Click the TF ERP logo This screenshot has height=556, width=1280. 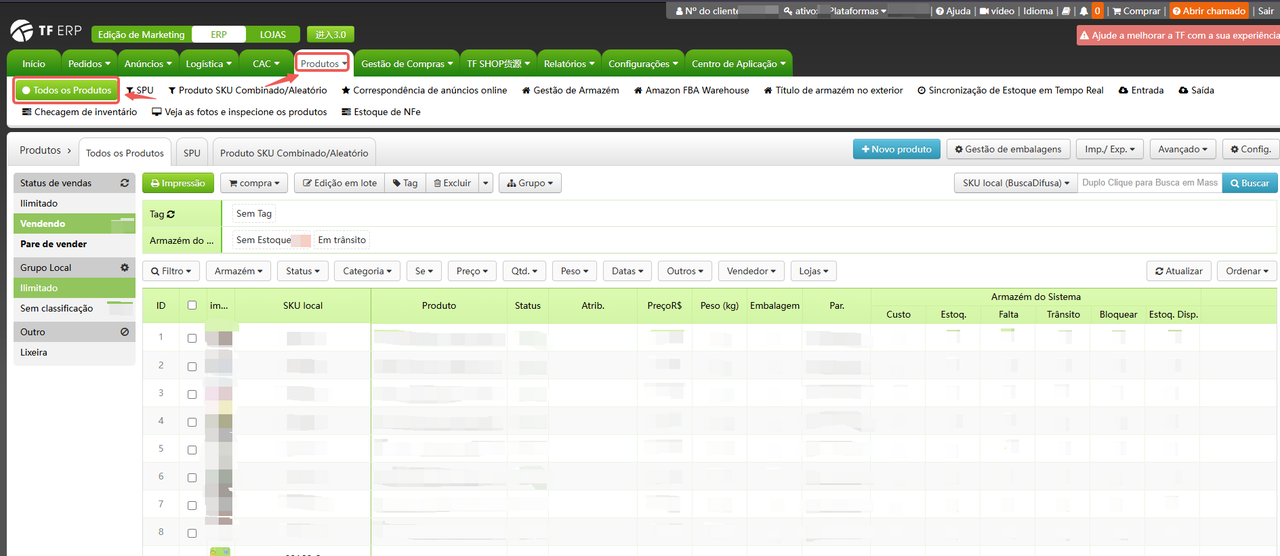pyautogui.click(x=46, y=30)
